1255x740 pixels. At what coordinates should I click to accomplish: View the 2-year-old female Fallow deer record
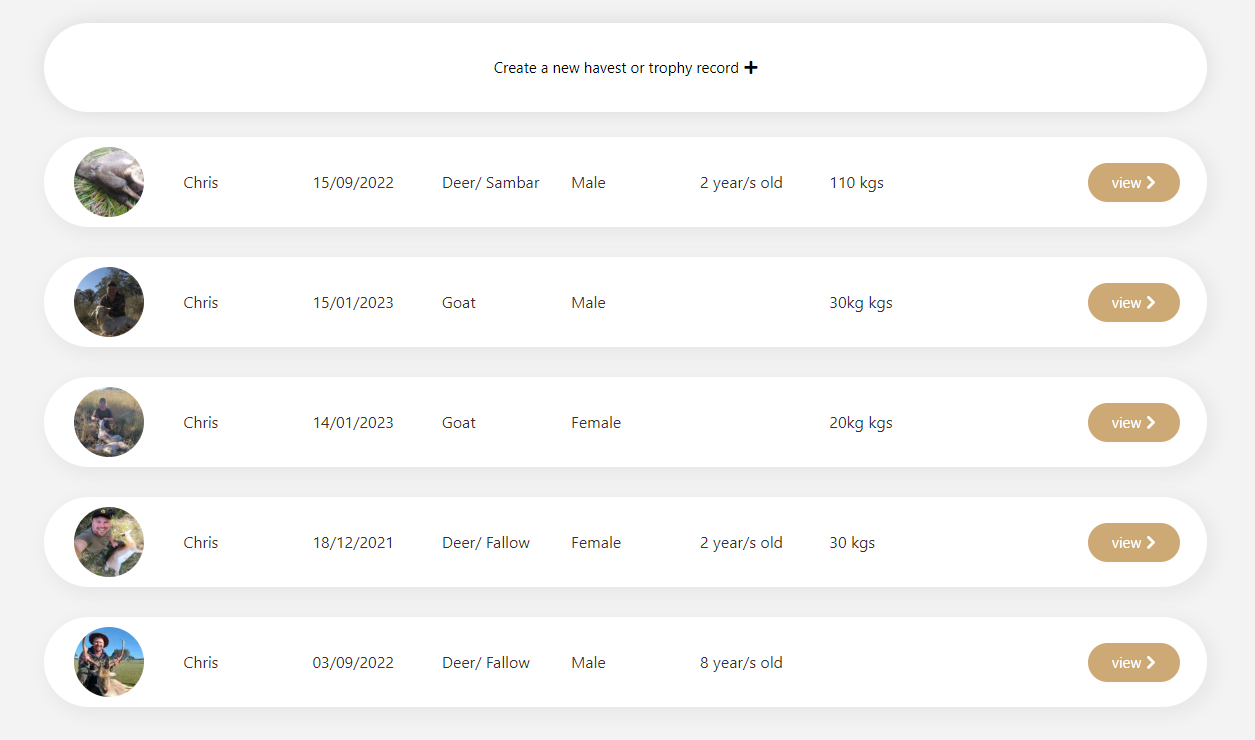tap(1133, 542)
